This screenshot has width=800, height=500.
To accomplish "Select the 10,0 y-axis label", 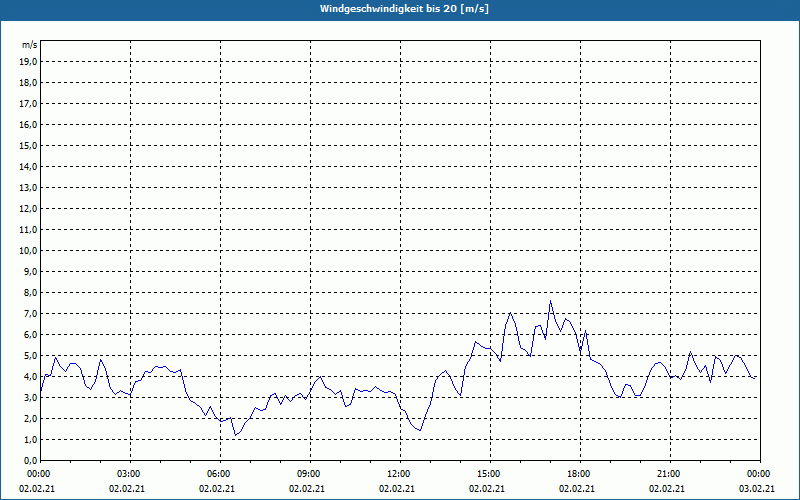I will (x=28, y=251).
